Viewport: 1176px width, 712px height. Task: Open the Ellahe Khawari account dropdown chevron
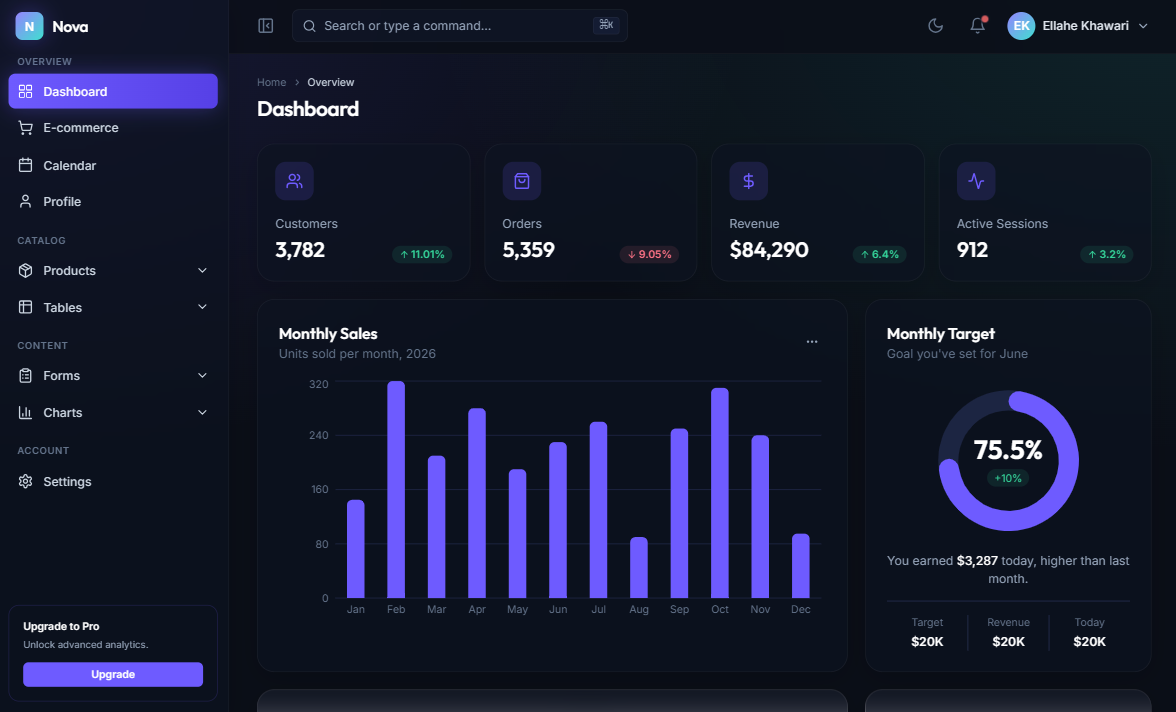pos(1143,26)
